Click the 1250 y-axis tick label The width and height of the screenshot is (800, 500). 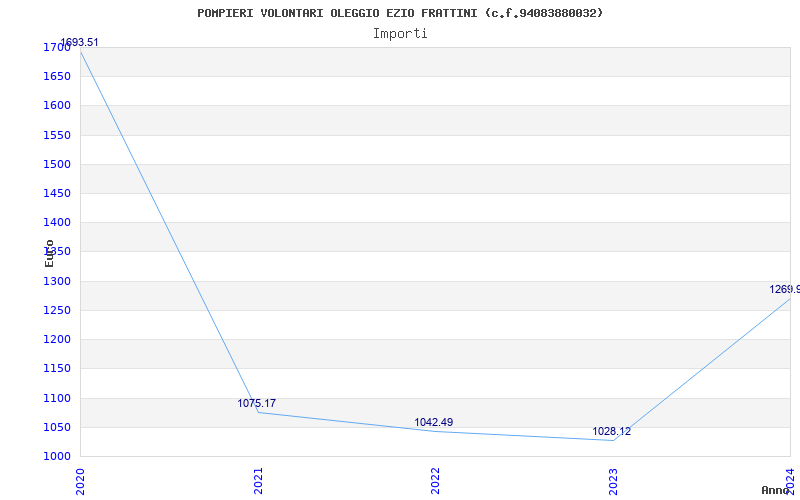[x=57, y=310]
